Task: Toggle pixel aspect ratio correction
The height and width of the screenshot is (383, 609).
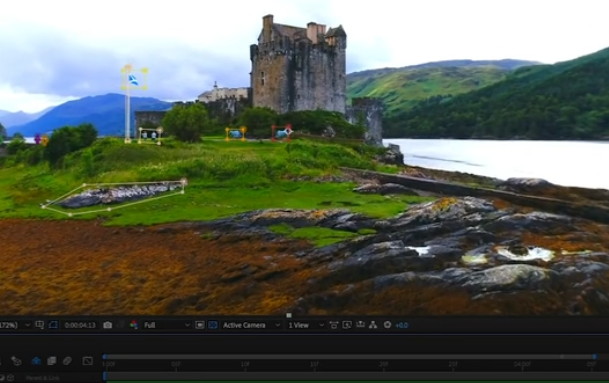Action: 334,325
